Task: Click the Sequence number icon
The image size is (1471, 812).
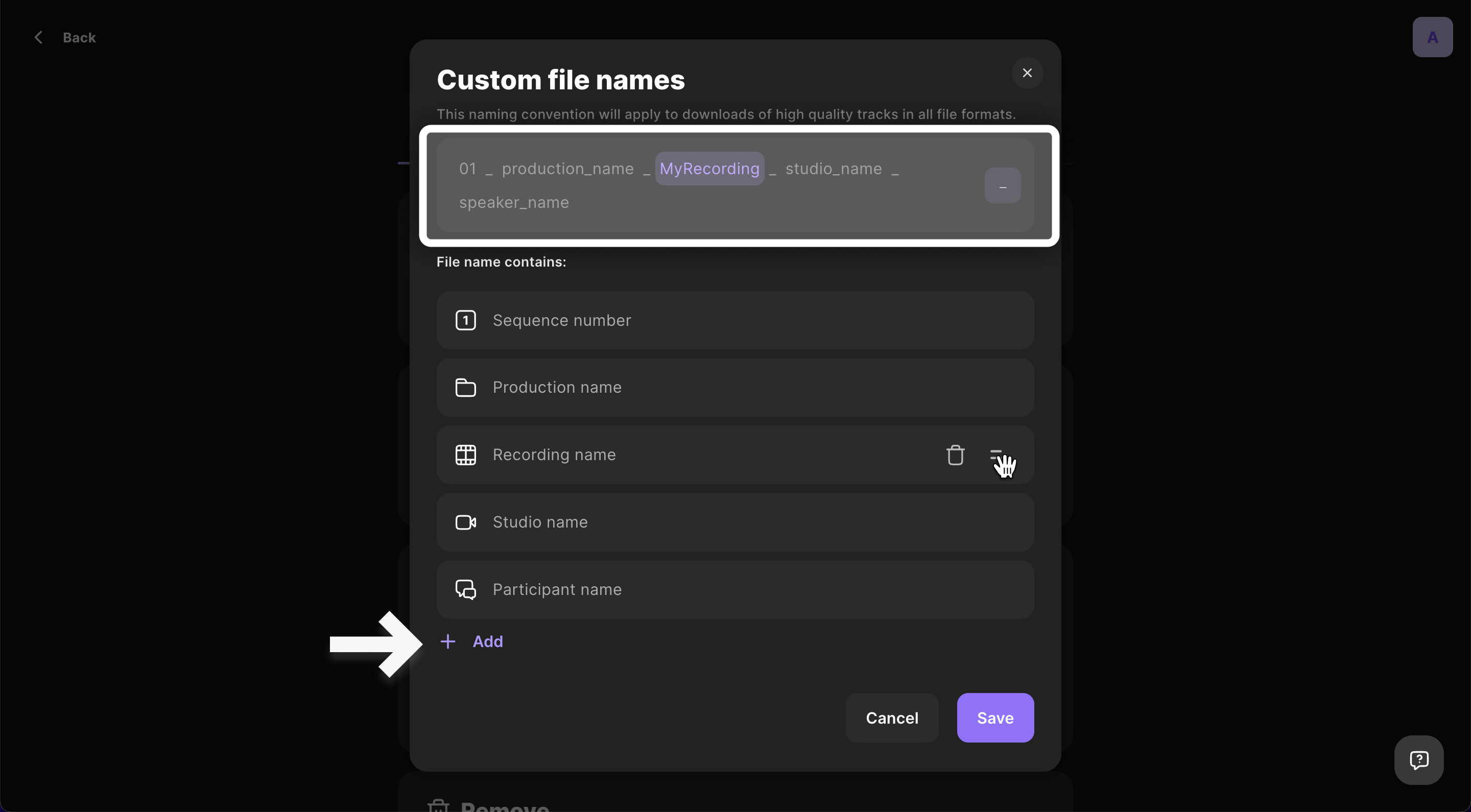Action: [x=465, y=320]
